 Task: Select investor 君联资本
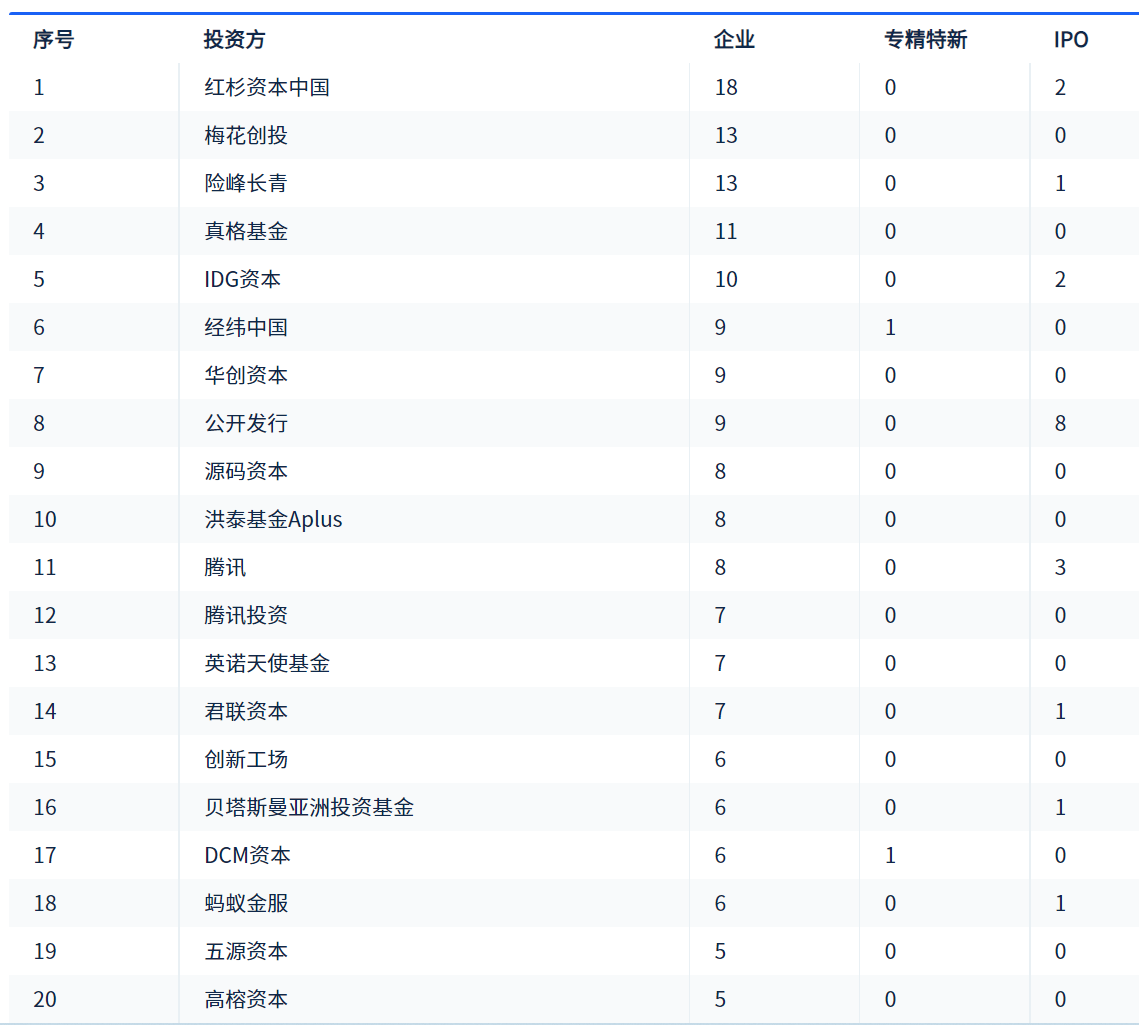(246, 711)
